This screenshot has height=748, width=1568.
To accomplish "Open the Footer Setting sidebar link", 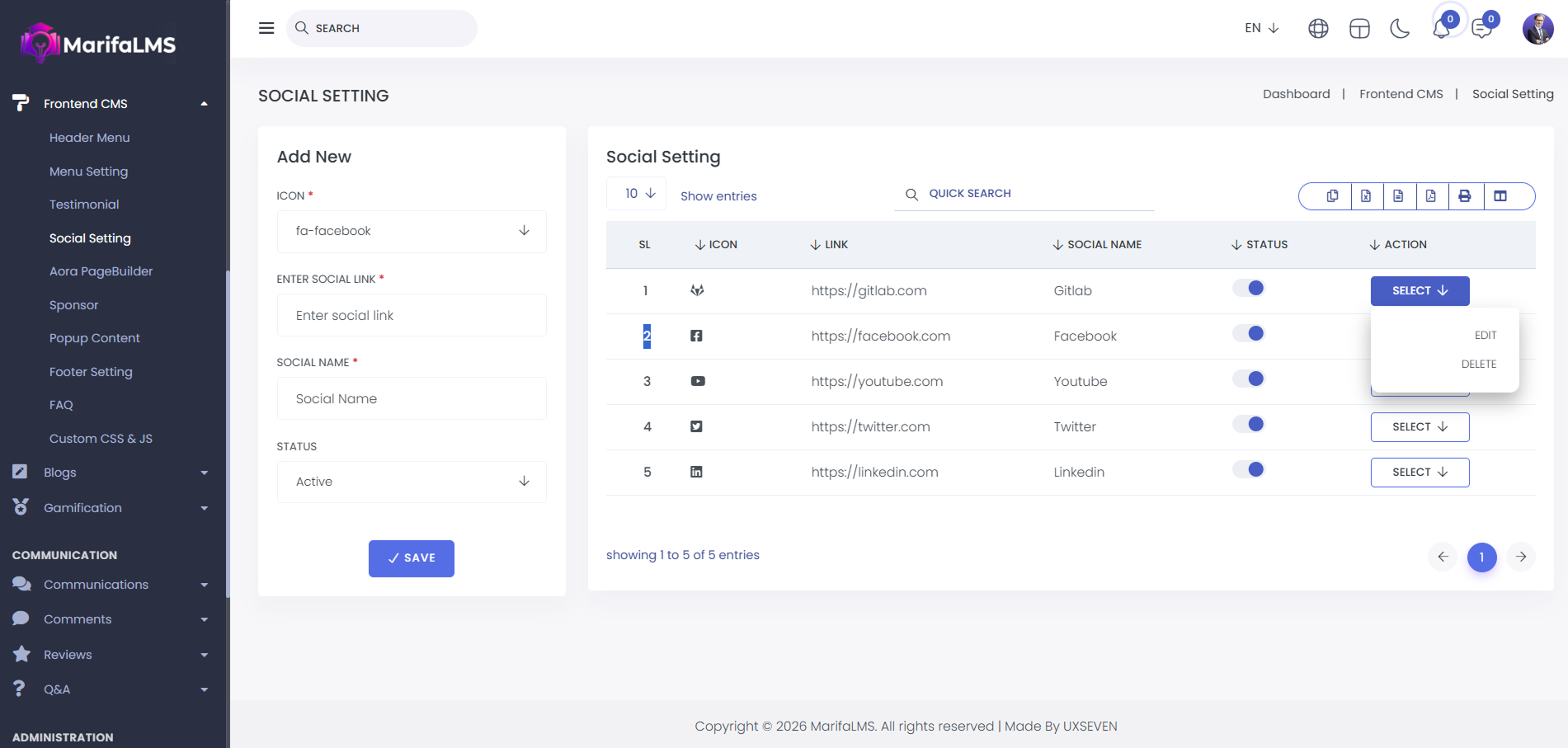I will pos(91,372).
